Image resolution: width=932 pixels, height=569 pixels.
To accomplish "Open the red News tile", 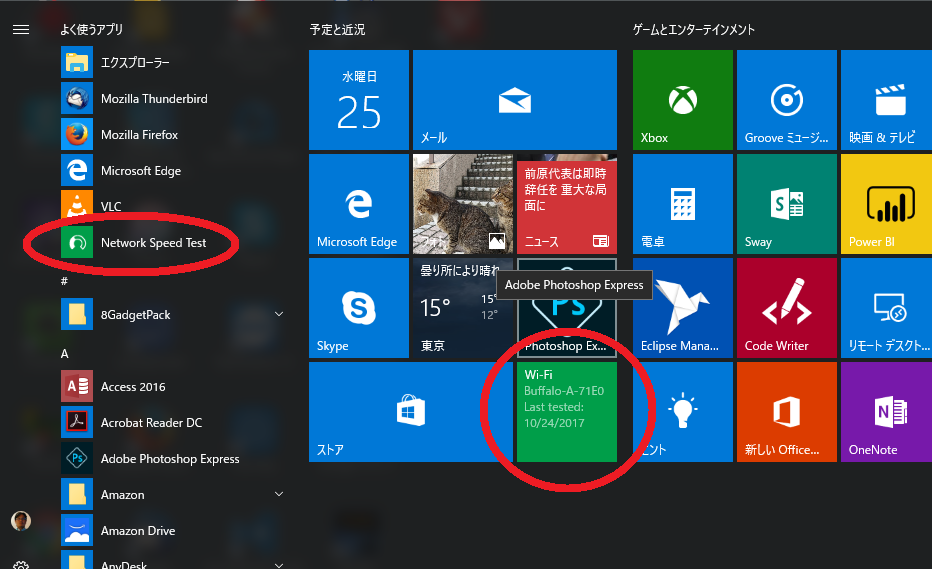I will point(567,204).
